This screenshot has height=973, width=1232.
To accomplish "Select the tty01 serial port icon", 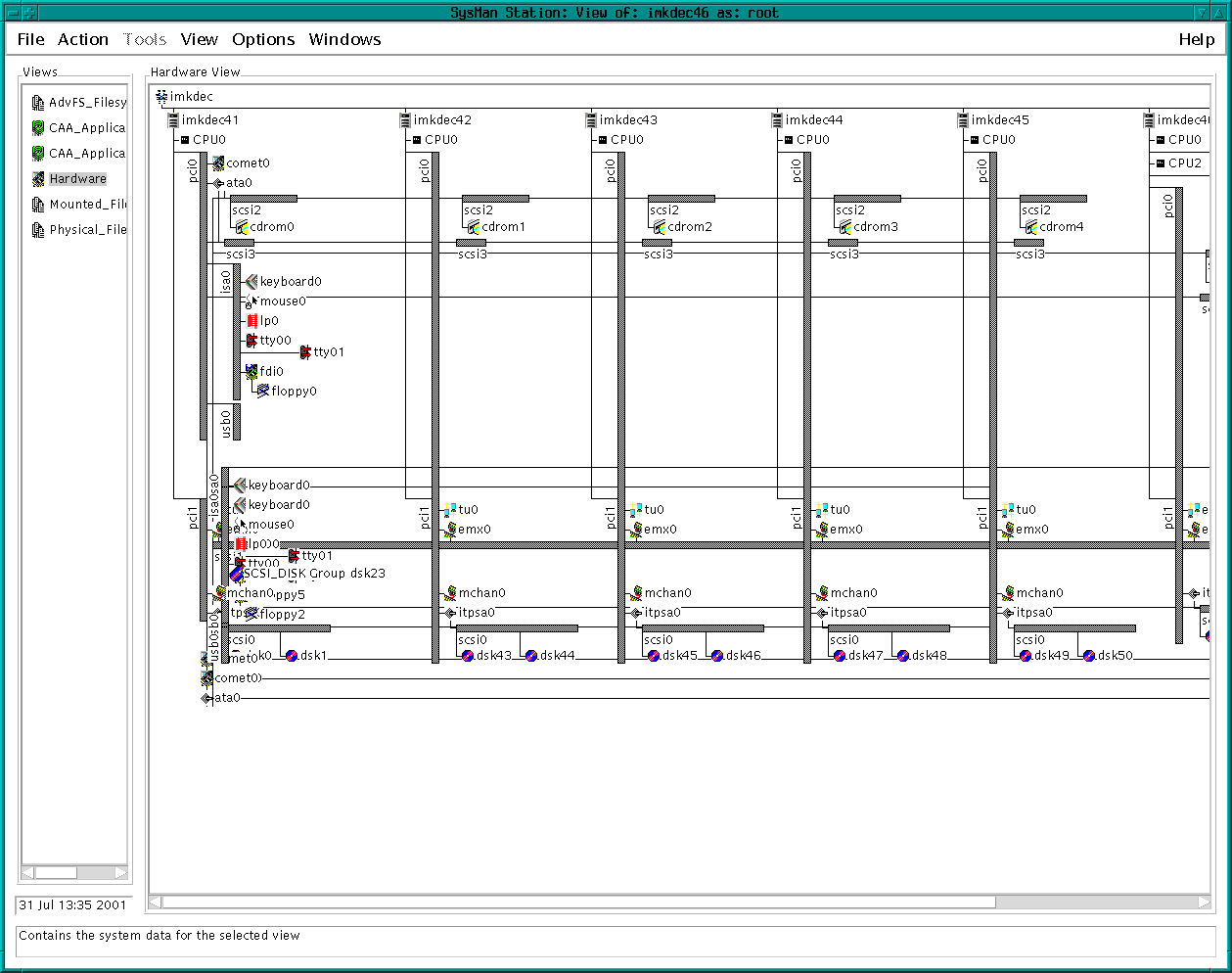I will click(305, 352).
